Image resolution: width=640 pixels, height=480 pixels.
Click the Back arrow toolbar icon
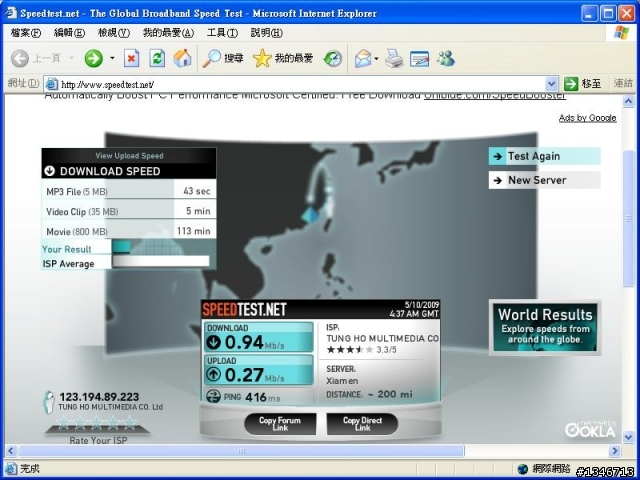[x=19, y=58]
